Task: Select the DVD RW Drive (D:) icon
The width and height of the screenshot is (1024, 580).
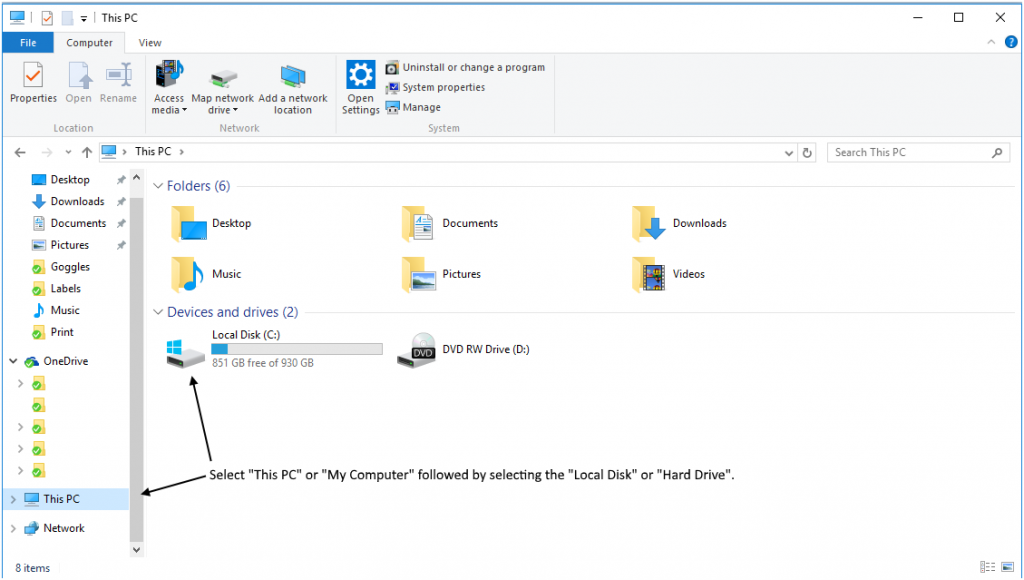Action: [417, 350]
